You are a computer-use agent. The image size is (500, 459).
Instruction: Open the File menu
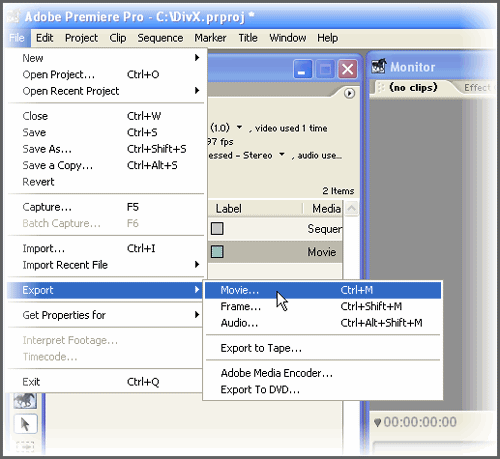17,38
